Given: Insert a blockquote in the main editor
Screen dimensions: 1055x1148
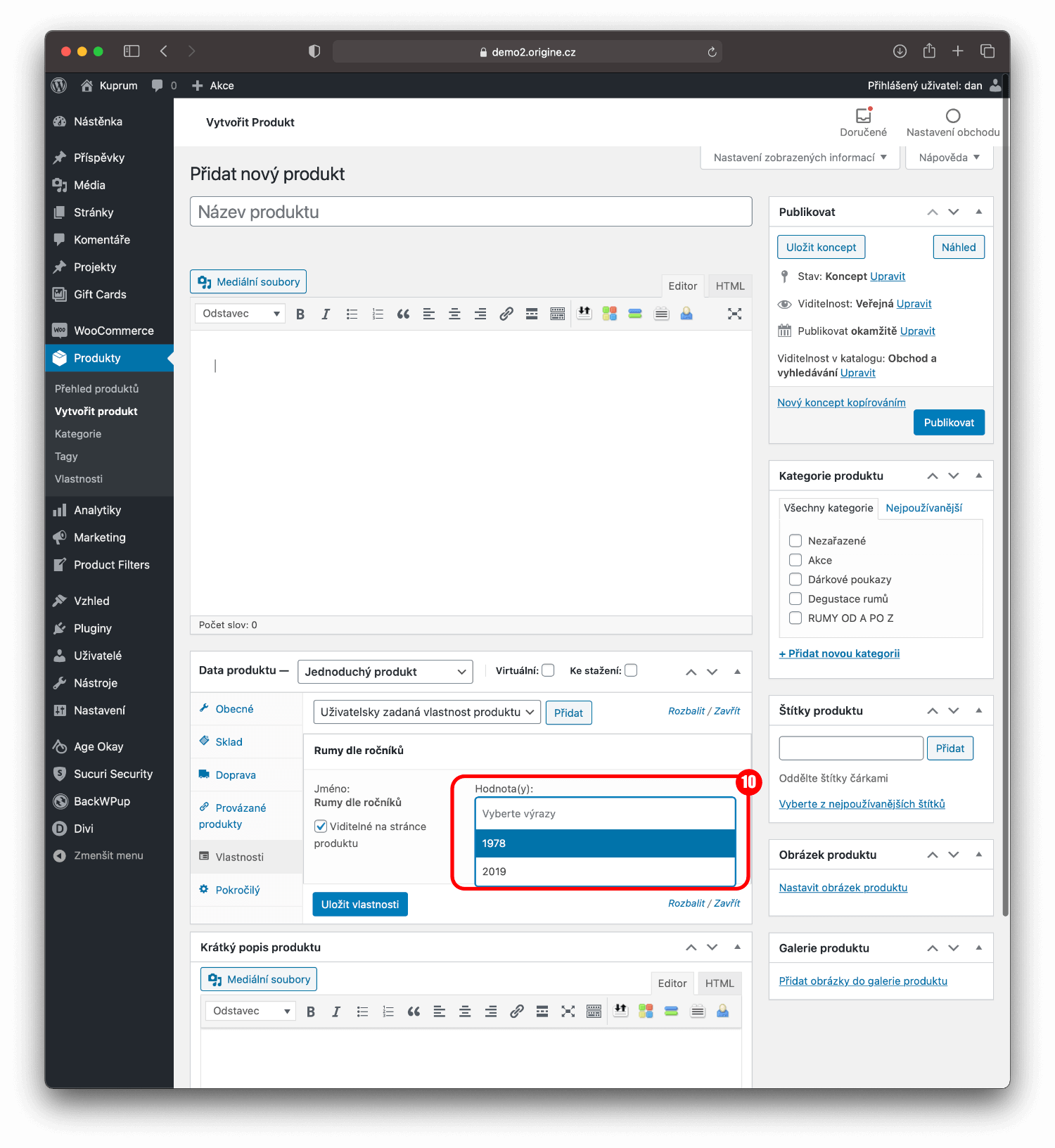Looking at the screenshot, I should pyautogui.click(x=403, y=314).
